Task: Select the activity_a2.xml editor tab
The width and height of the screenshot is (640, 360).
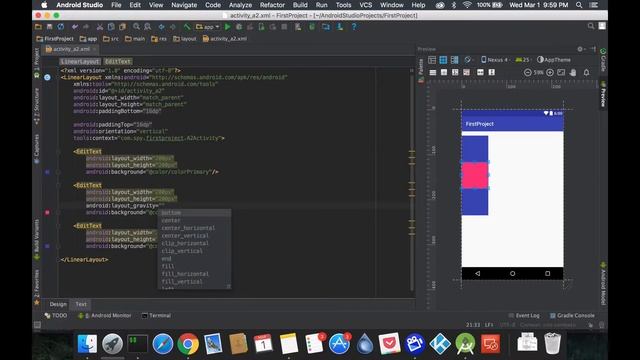Action: click(71, 49)
